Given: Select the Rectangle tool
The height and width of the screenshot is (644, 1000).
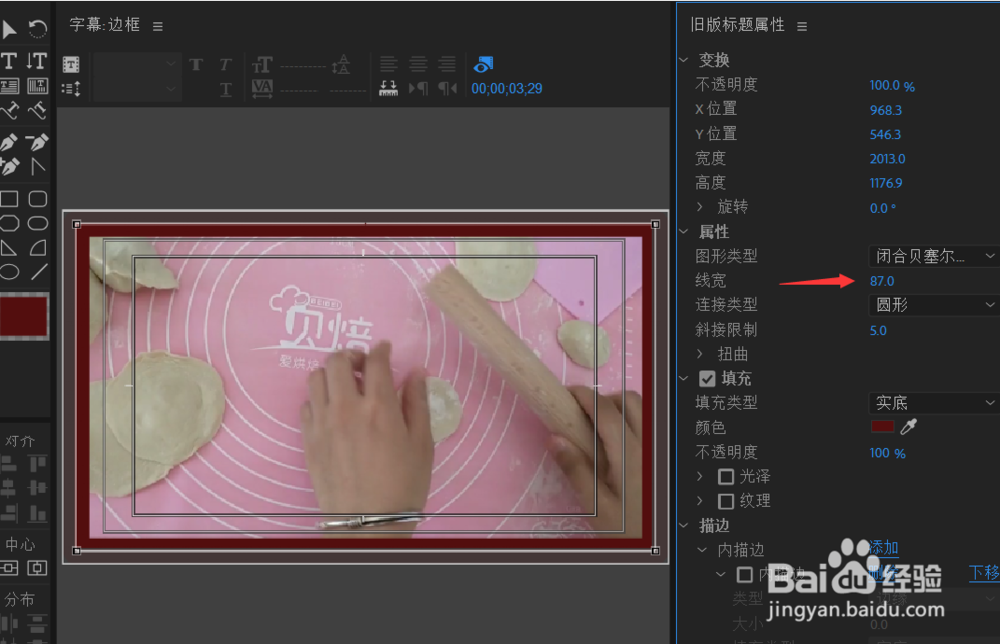Looking at the screenshot, I should tap(9, 199).
